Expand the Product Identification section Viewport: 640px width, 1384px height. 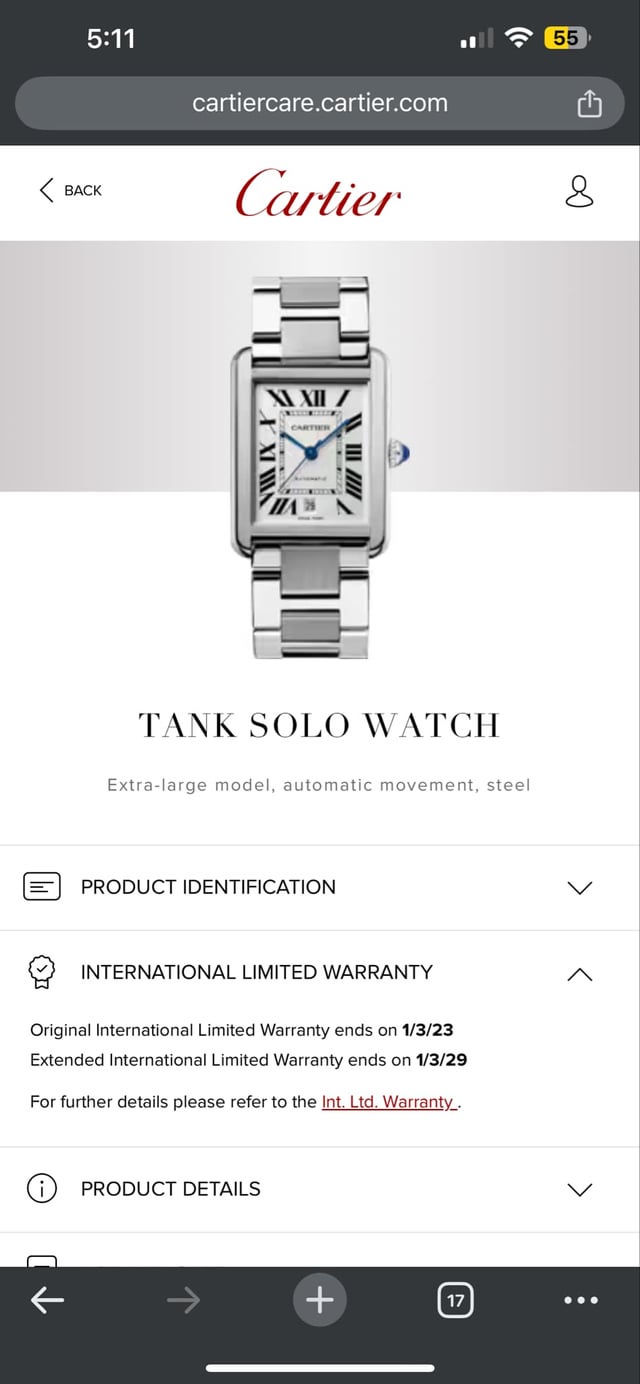(320, 887)
